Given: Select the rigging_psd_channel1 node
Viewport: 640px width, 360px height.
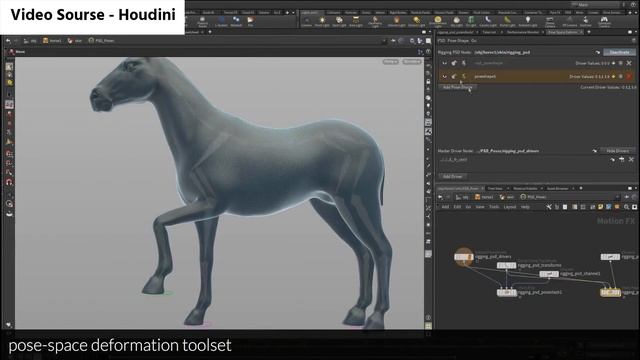Looking at the screenshot, I should (x=549, y=274).
